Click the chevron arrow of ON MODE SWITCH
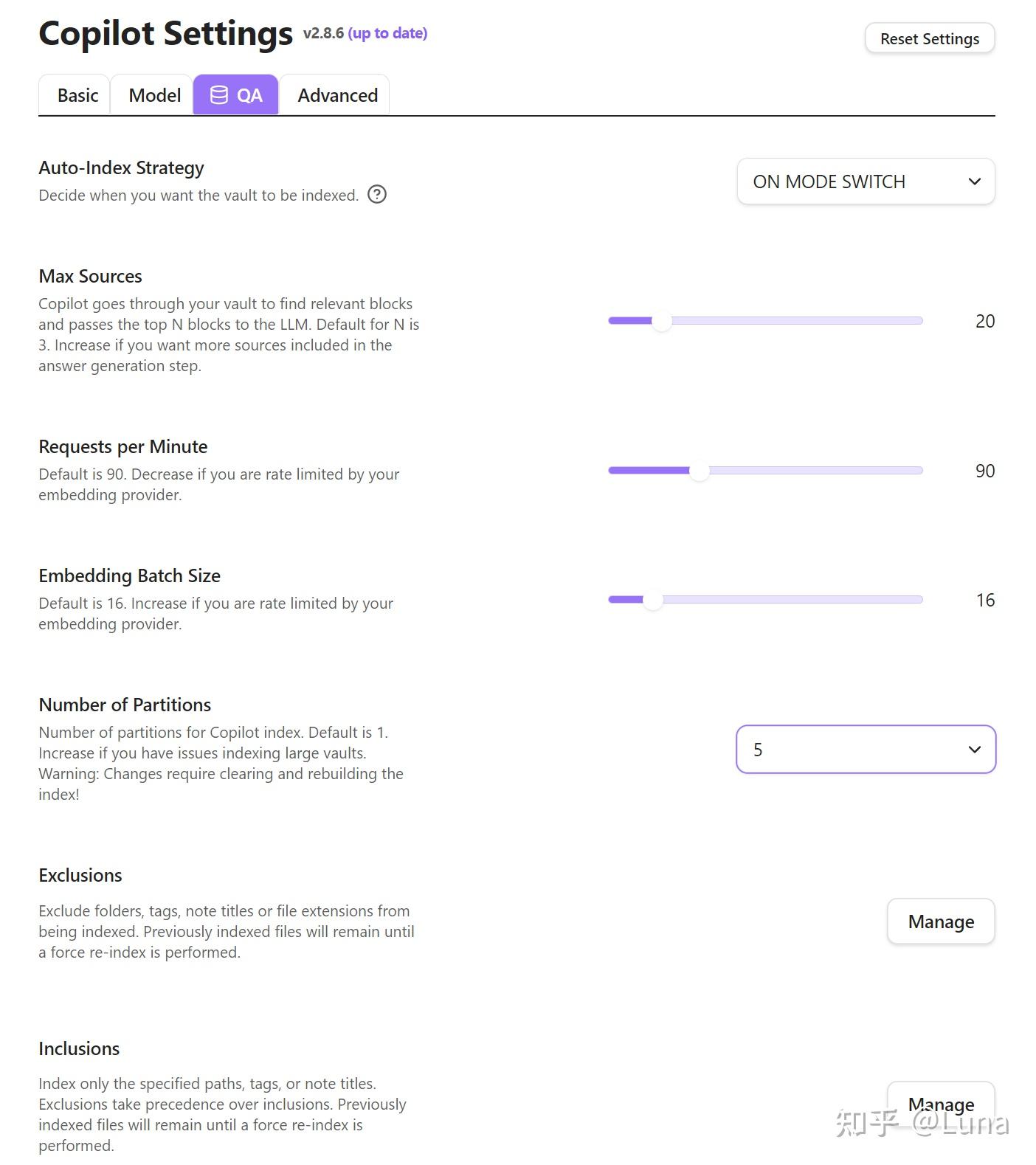 click(974, 182)
